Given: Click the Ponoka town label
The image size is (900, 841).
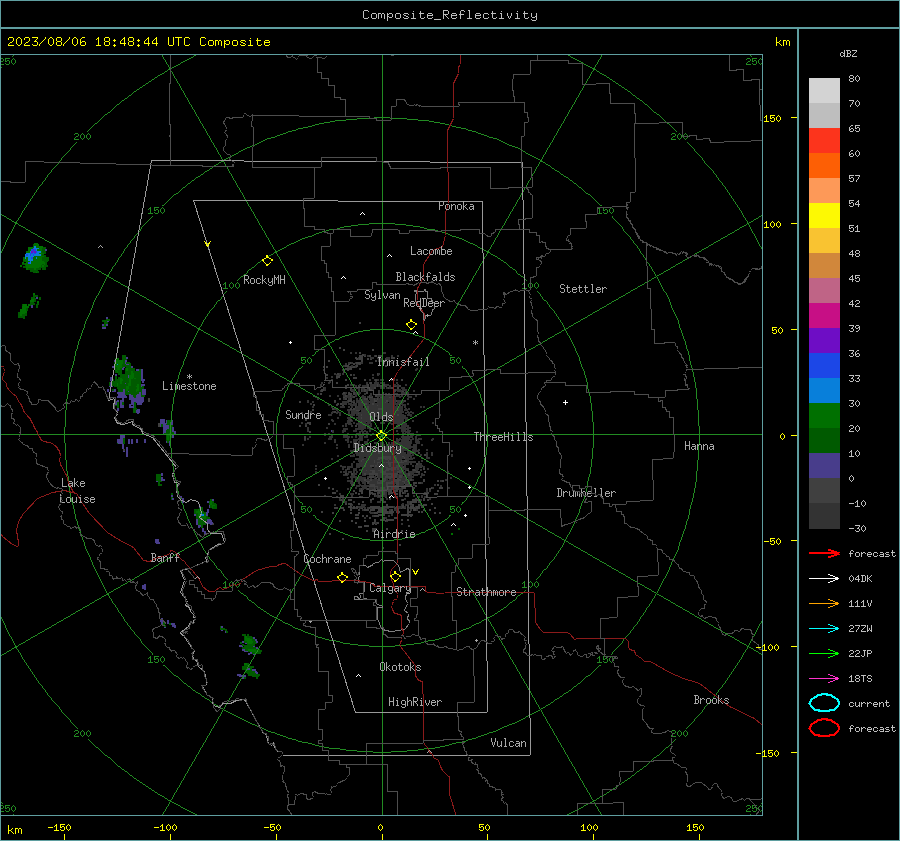Looking at the screenshot, I should pos(456,206).
